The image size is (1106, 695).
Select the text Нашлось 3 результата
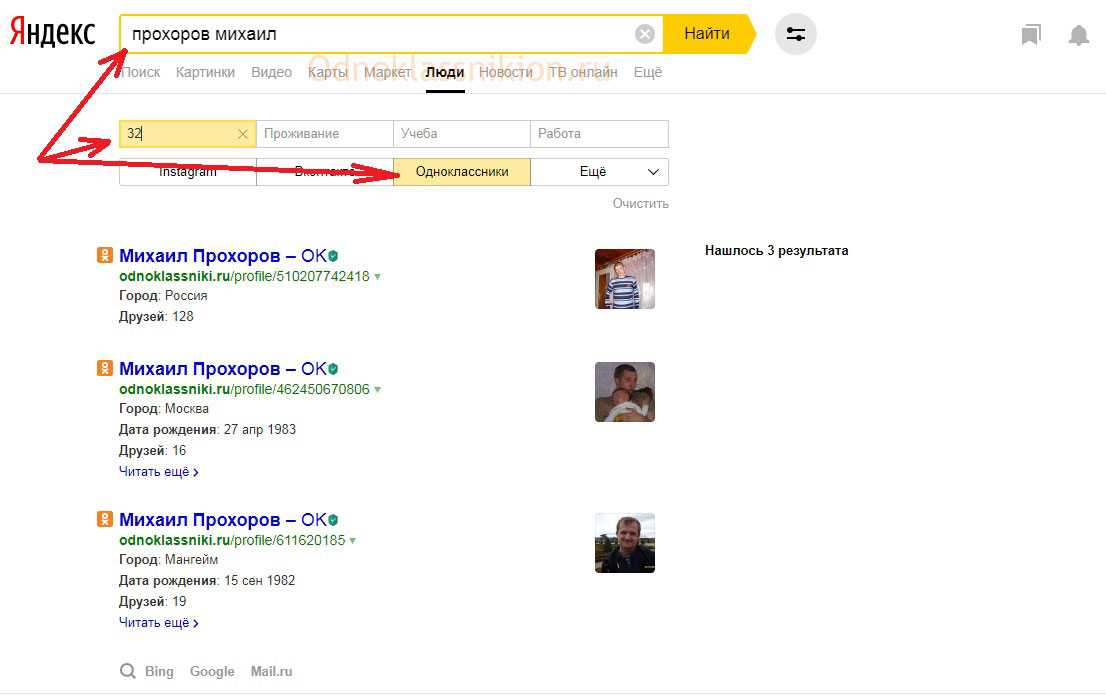(777, 250)
